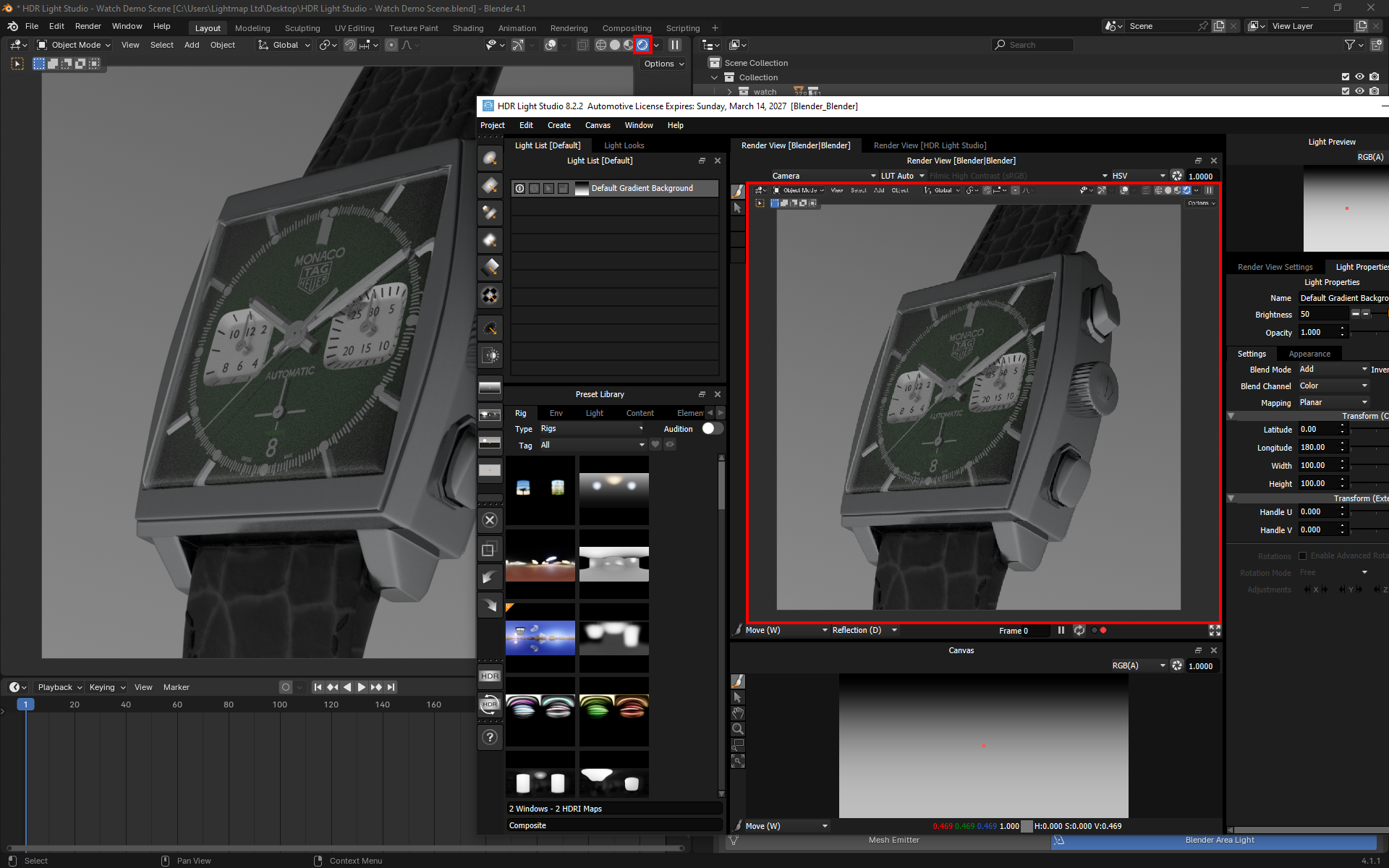1389x868 pixels.
Task: Add a Gradient Background via toolbar icon
Action: (x=490, y=388)
